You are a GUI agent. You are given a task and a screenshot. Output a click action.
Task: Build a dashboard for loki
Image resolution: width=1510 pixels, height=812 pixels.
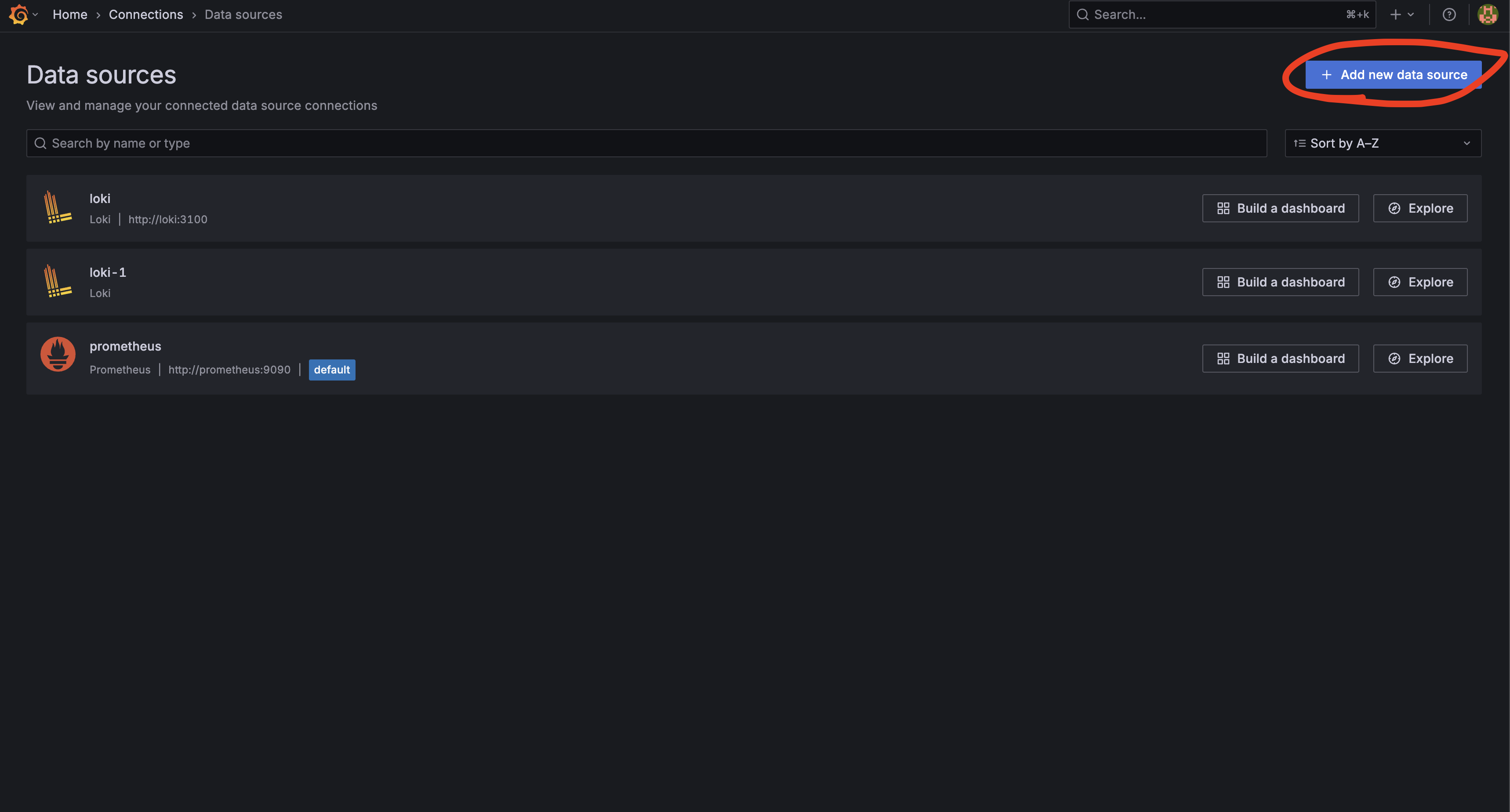click(x=1280, y=208)
